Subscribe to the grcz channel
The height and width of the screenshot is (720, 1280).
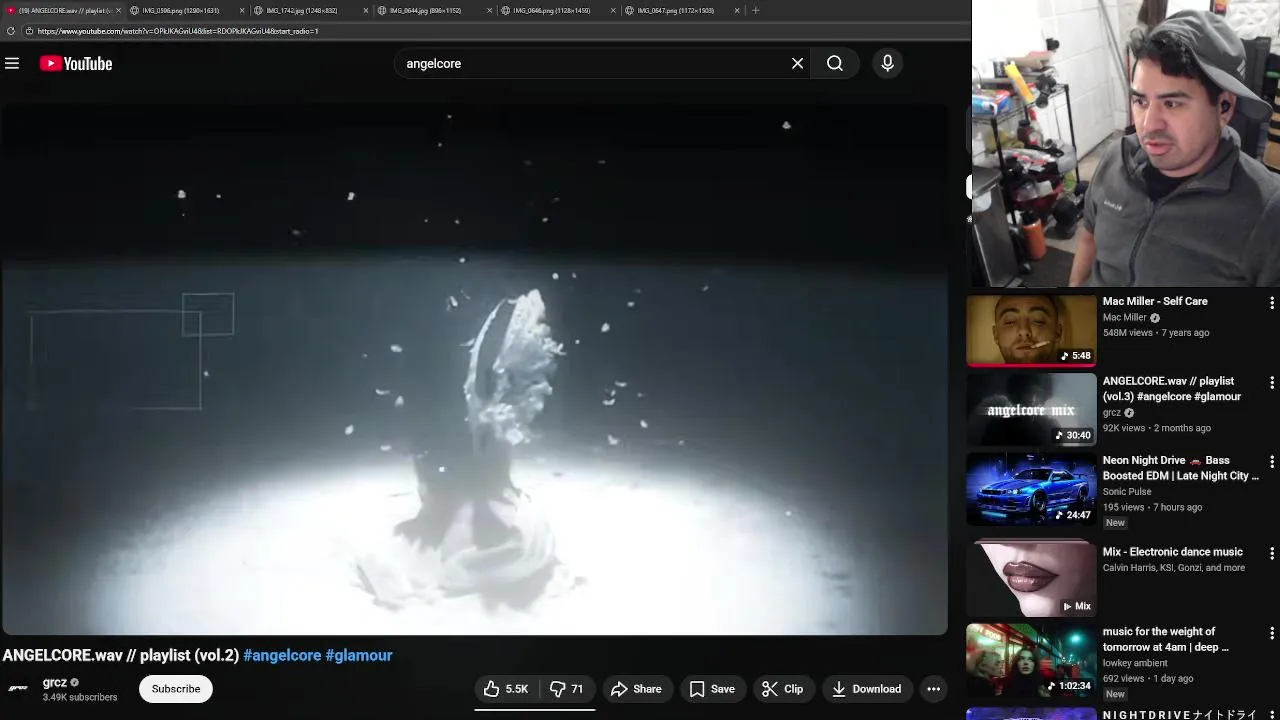pyautogui.click(x=176, y=689)
